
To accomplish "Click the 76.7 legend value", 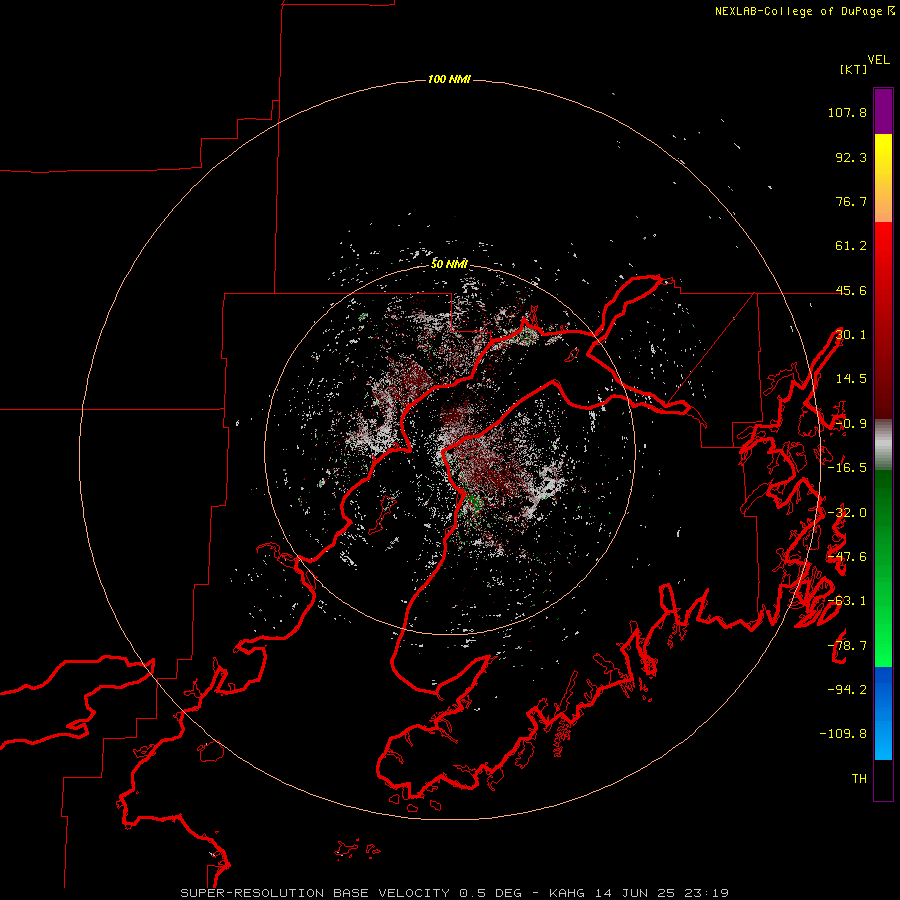I will click(851, 201).
